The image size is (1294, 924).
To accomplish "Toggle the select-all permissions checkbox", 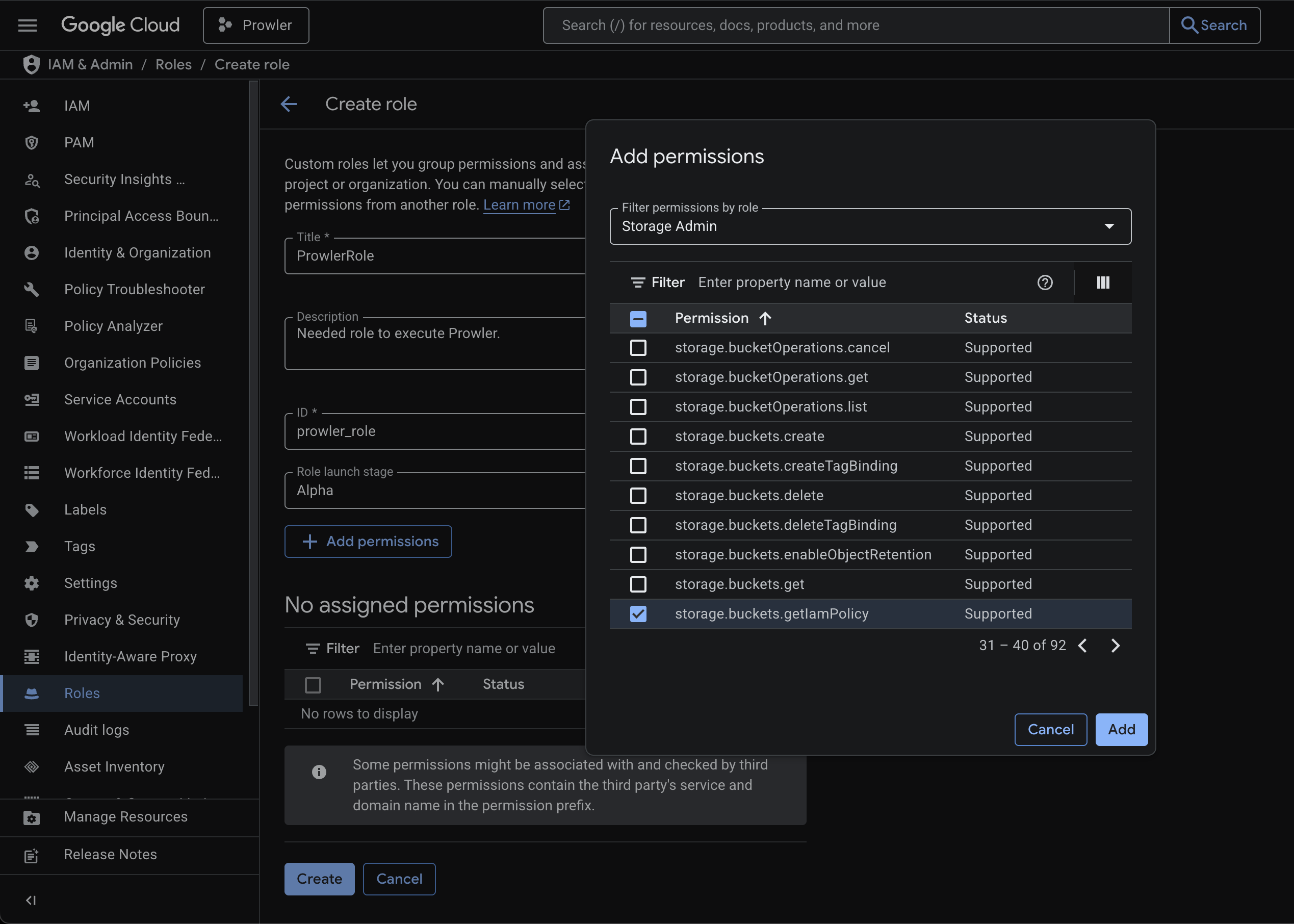I will tap(638, 319).
